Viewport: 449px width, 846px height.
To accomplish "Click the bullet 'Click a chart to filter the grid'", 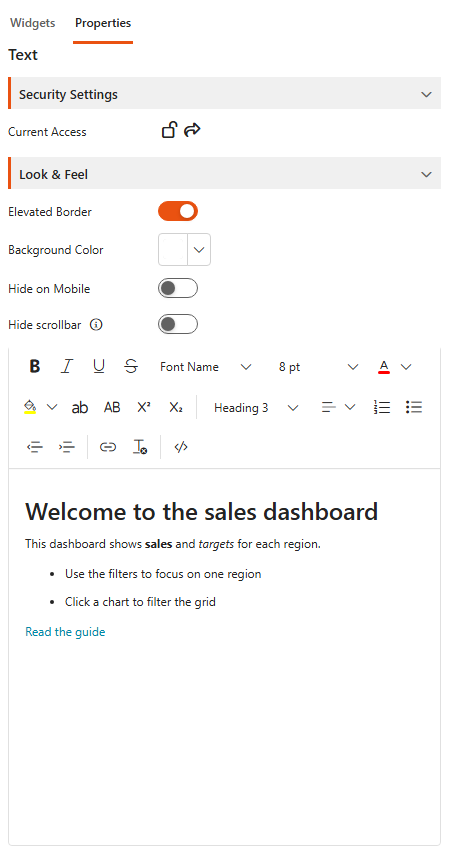I will [x=140, y=602].
